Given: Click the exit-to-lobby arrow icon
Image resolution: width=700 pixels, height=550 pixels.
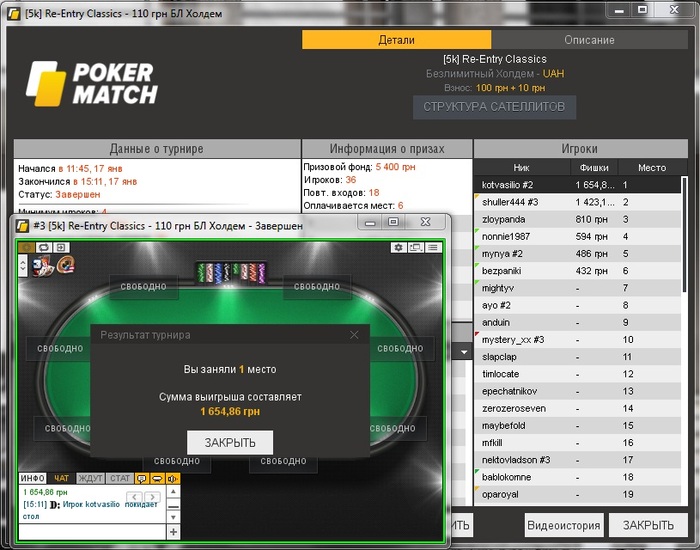Looking at the screenshot, I should 61,247.
